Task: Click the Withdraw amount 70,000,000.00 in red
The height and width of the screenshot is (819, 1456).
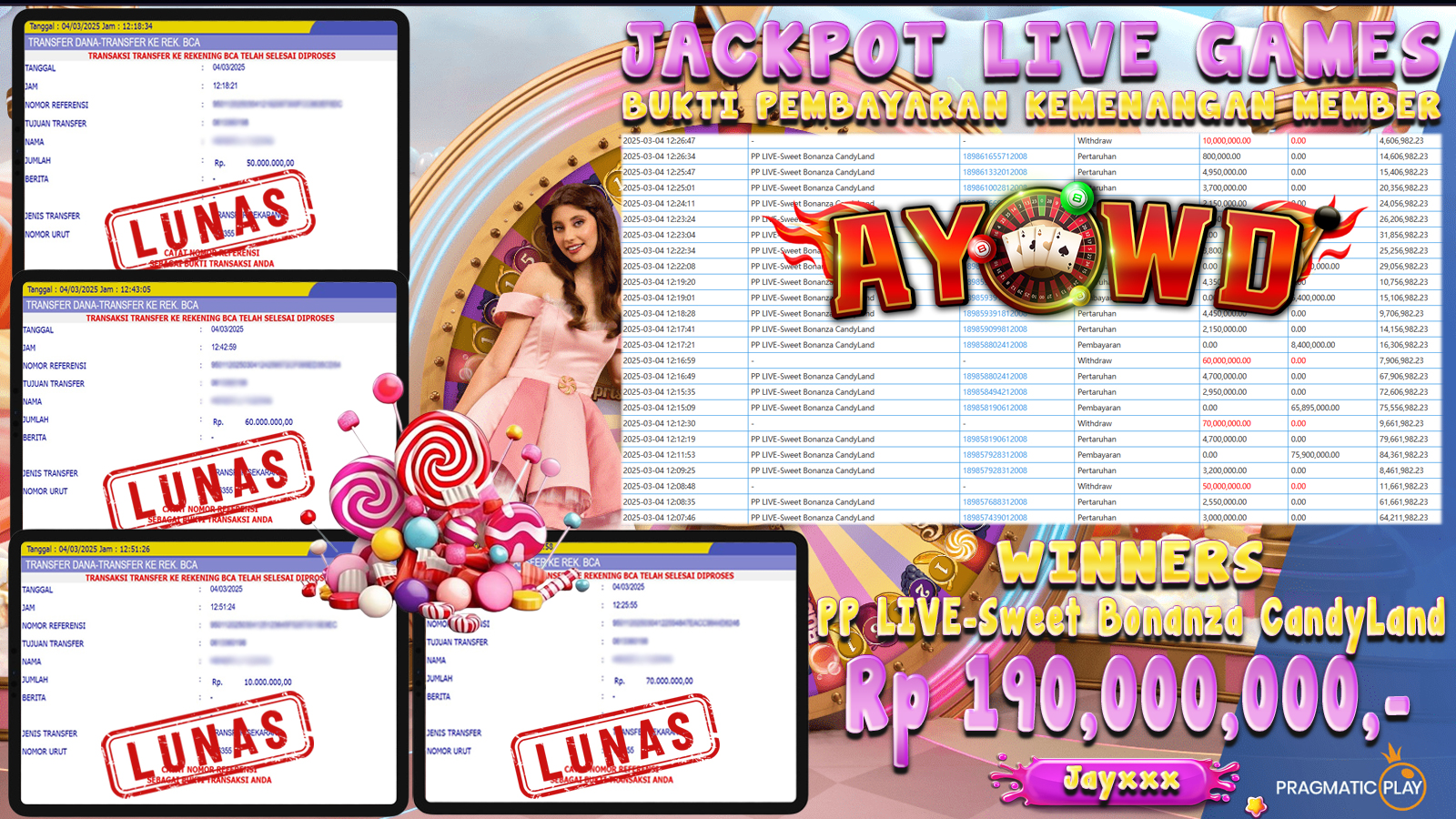Action: 1226,423
